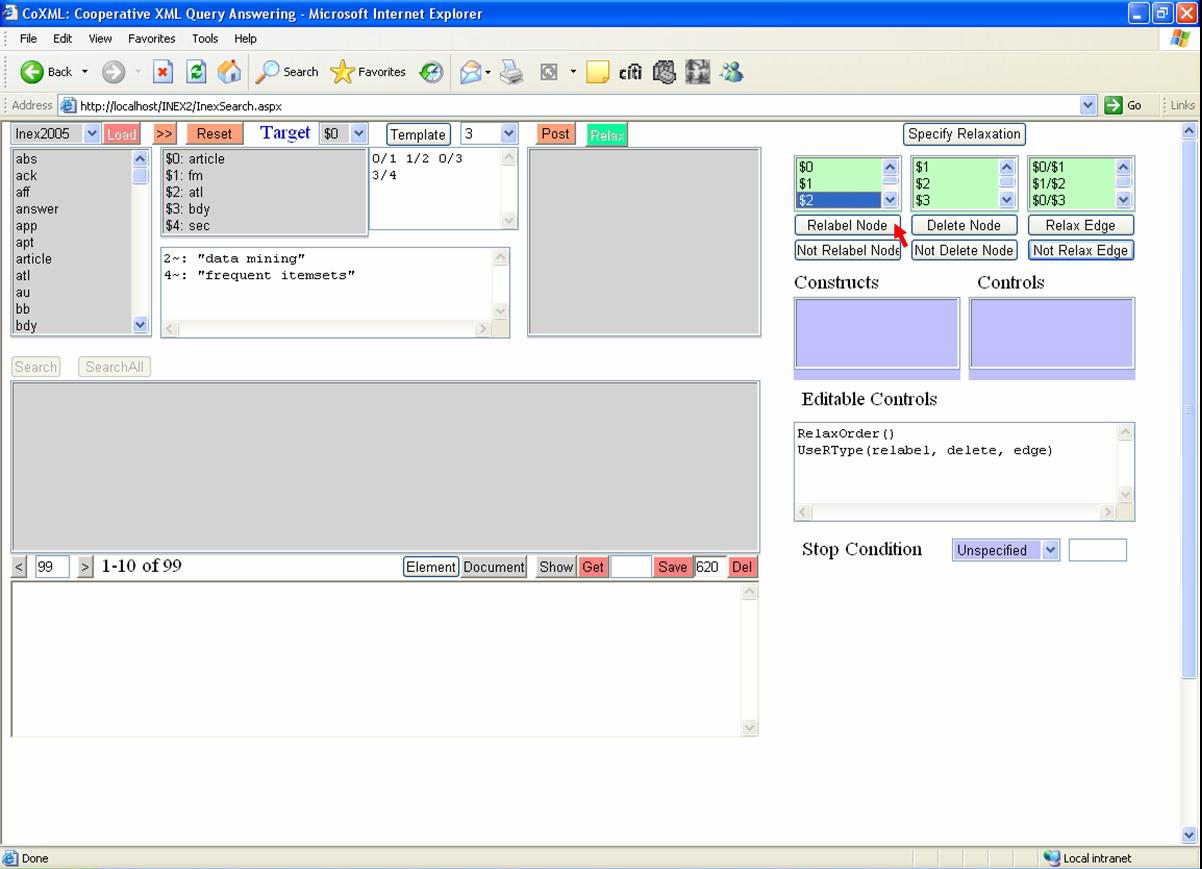Screen dimensions: 1202x869
Task: Expand the Stop Condition Unspecified dropdown
Action: (1050, 550)
